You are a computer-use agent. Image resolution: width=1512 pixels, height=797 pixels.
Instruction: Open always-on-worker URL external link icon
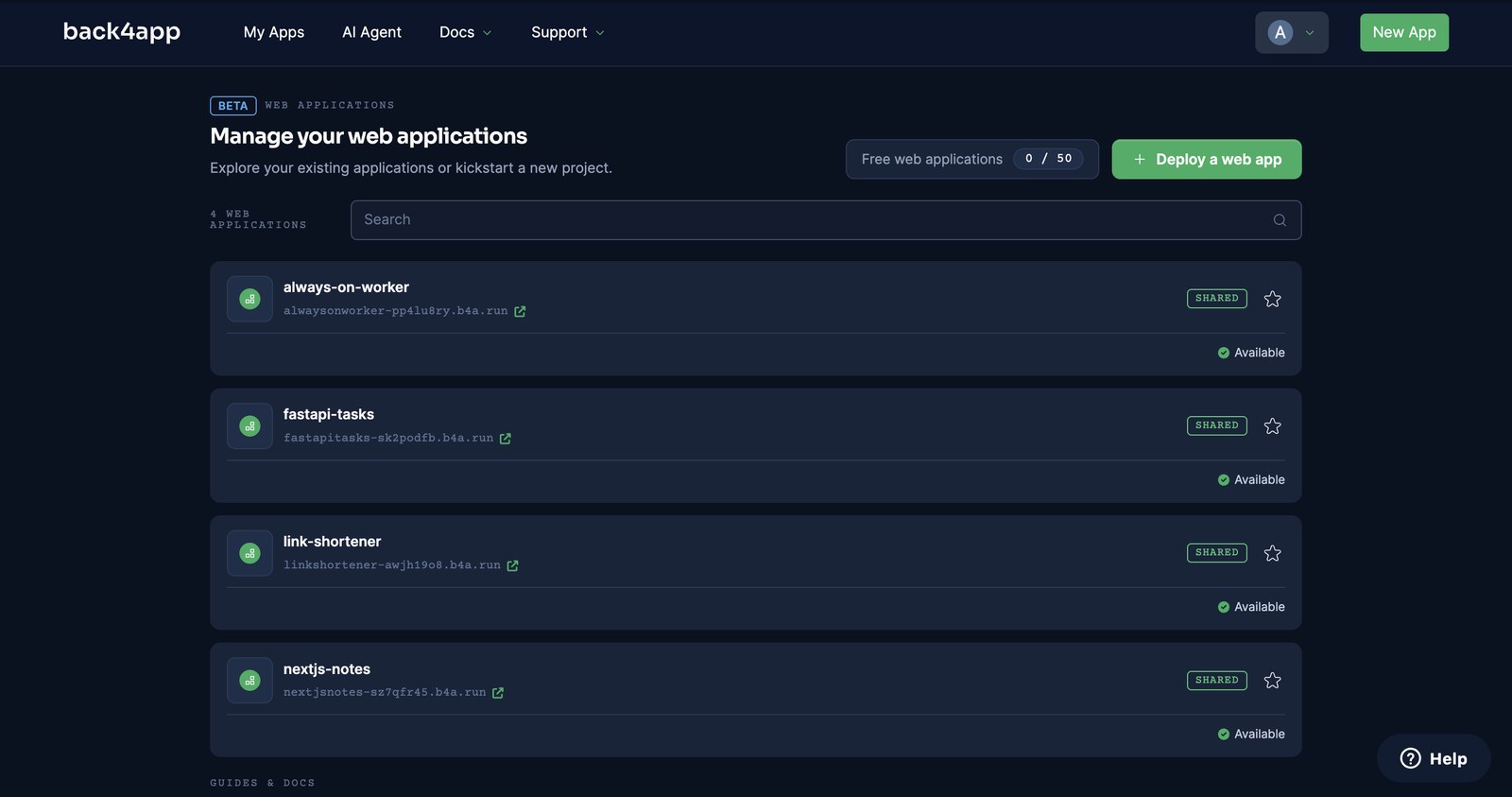point(520,311)
